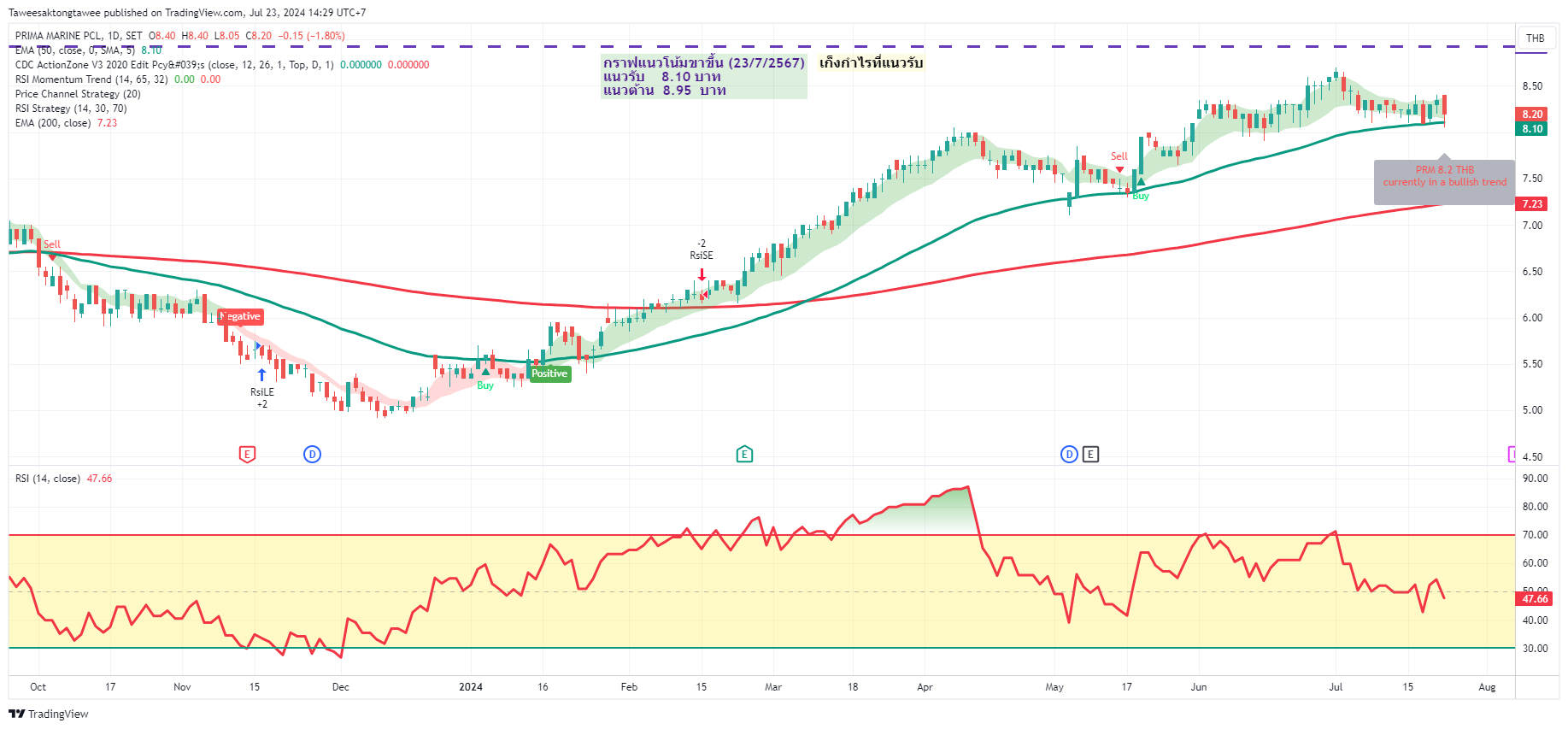The image size is (1568, 729).
Task: Click the 30.00 RSI axis label
Action: pyautogui.click(x=1535, y=649)
